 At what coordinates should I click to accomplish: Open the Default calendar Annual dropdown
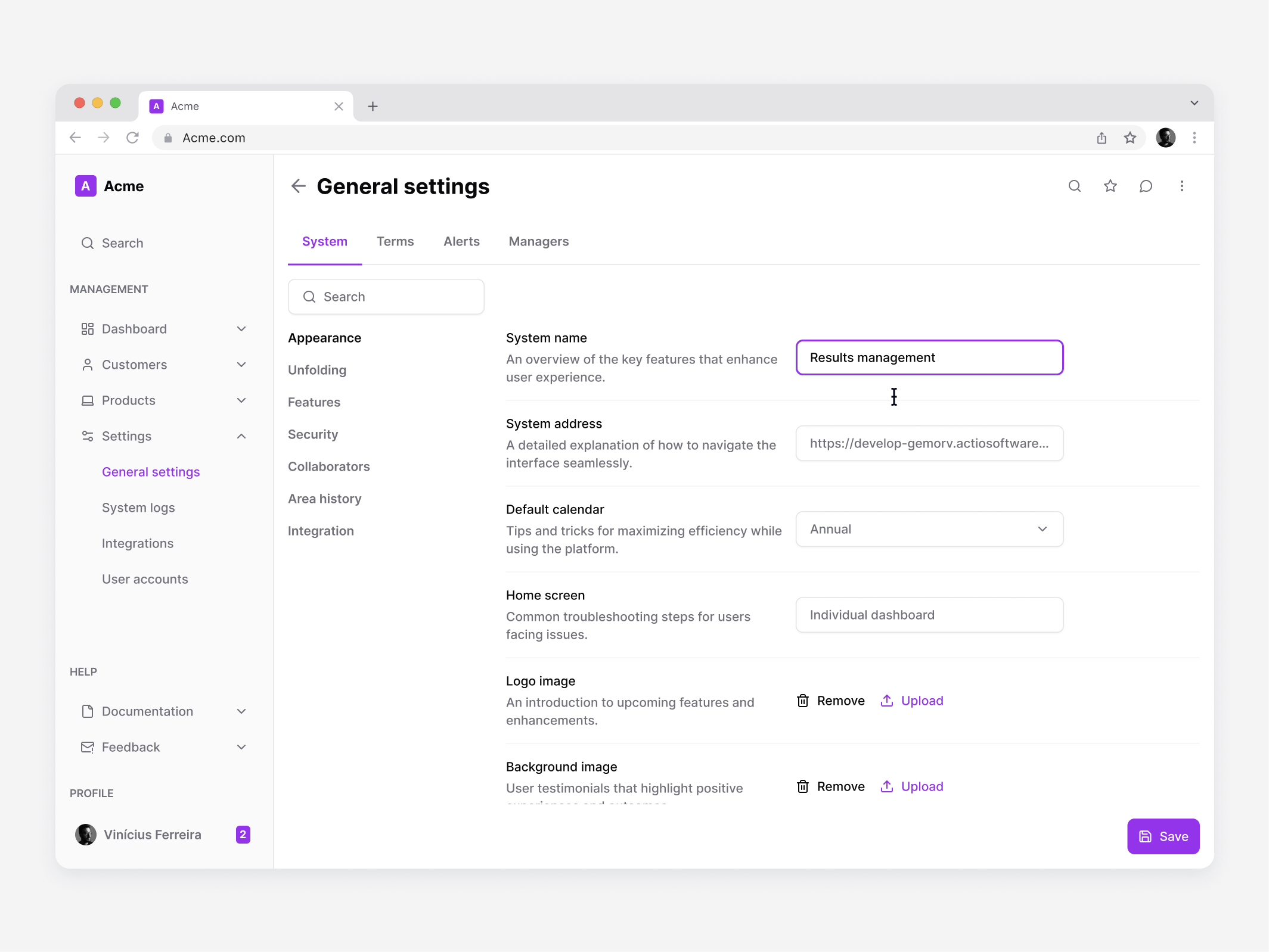tap(929, 529)
